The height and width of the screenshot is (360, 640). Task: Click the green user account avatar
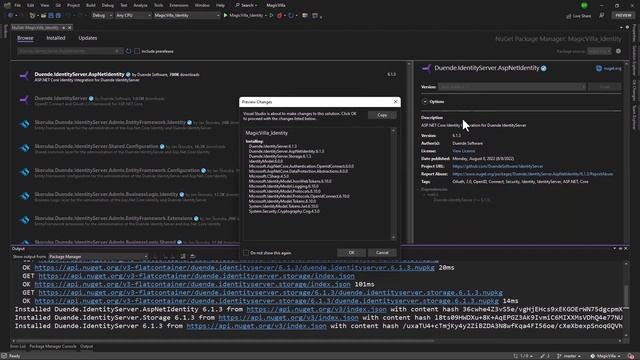pos(584,5)
